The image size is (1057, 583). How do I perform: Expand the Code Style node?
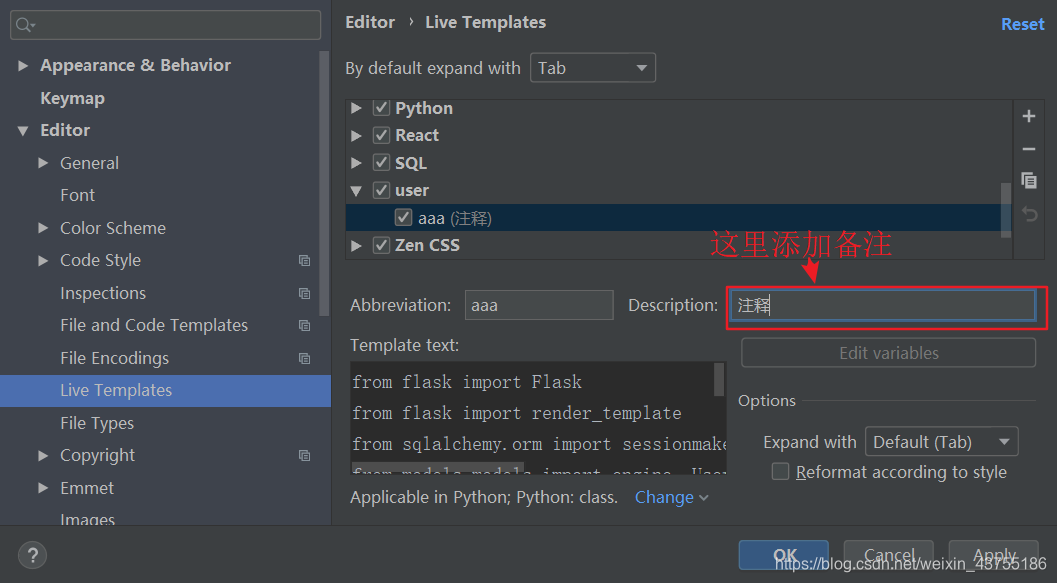pos(43,260)
